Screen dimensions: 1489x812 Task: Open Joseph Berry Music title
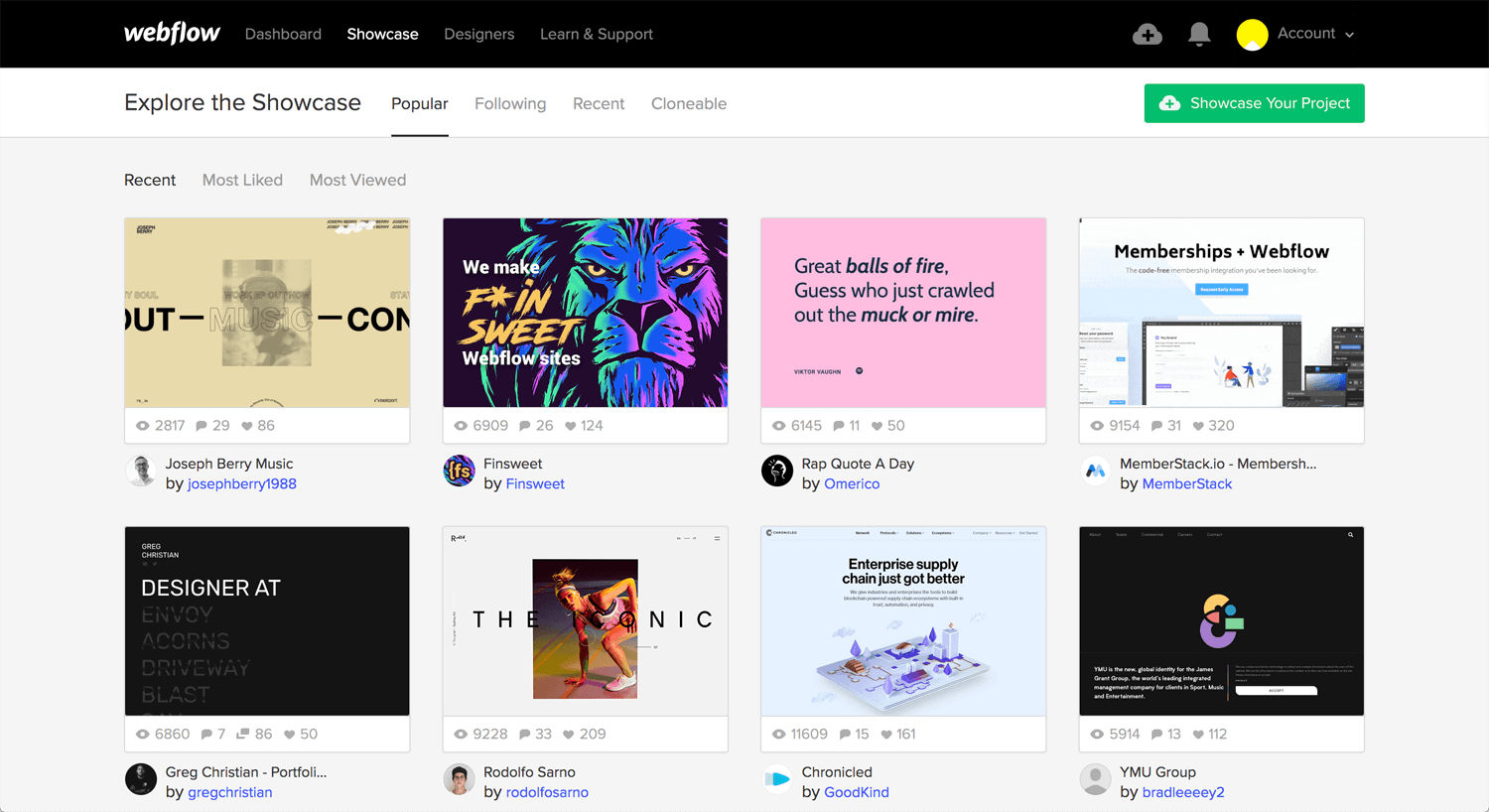pos(229,464)
